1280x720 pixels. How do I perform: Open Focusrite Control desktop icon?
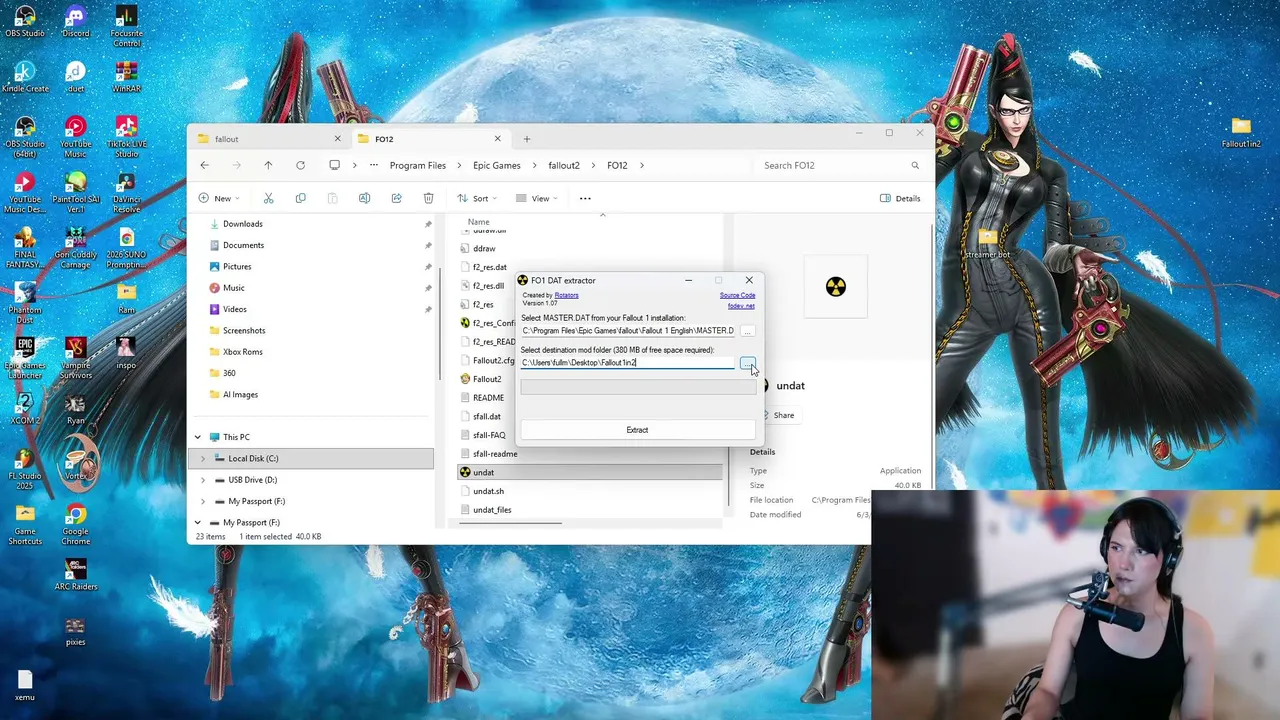click(126, 27)
